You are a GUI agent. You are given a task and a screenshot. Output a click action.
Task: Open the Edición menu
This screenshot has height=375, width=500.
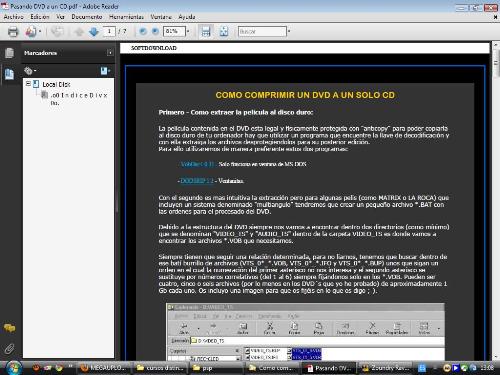coord(40,17)
